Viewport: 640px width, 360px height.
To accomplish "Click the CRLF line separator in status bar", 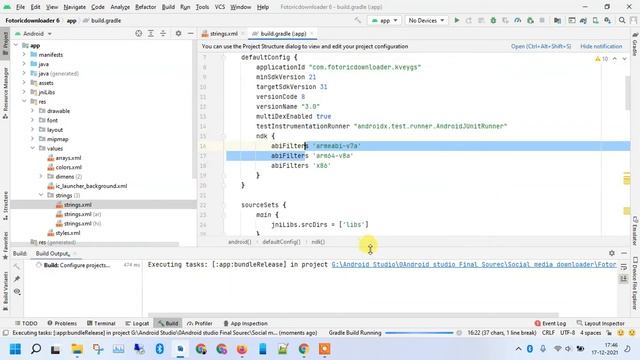I will (x=548, y=333).
